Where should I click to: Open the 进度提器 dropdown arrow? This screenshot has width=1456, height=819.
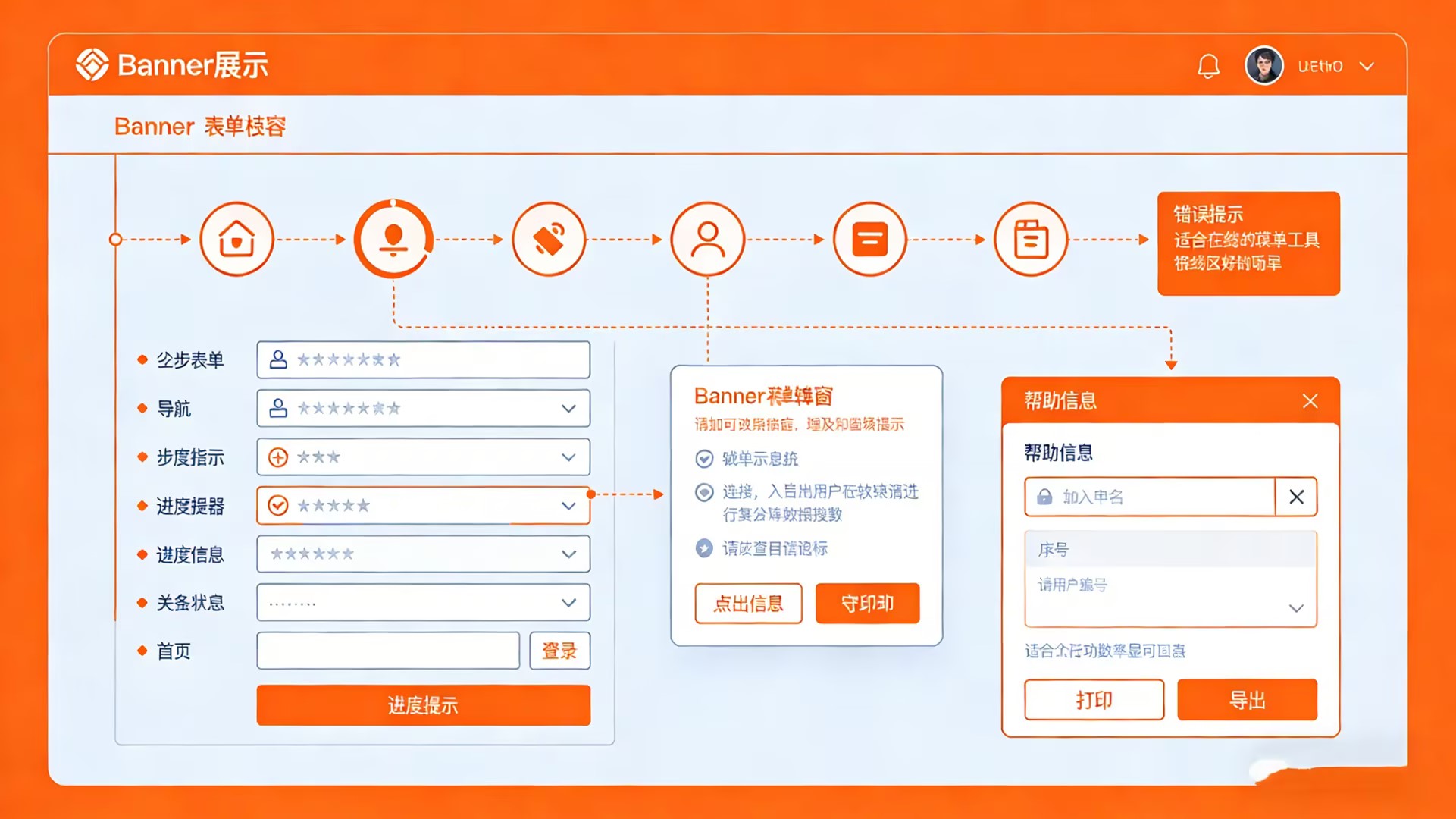pyautogui.click(x=568, y=506)
